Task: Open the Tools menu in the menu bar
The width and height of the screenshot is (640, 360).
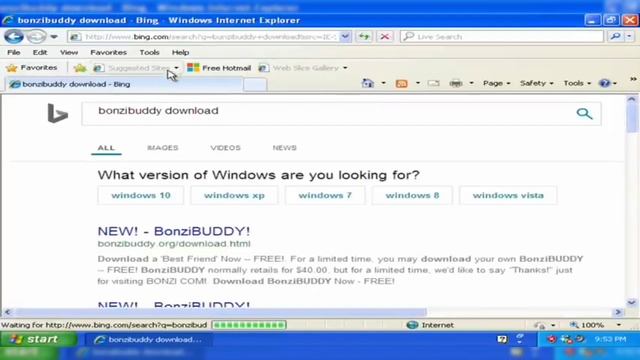Action: coord(149,52)
